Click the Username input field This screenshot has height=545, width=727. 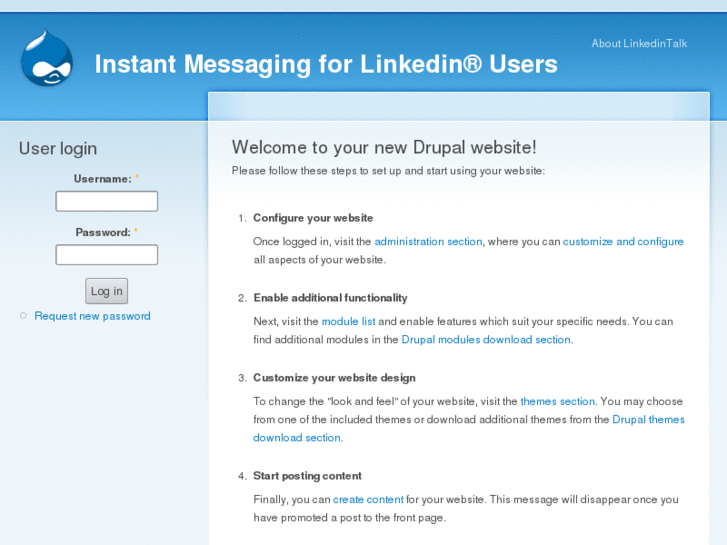coord(106,201)
